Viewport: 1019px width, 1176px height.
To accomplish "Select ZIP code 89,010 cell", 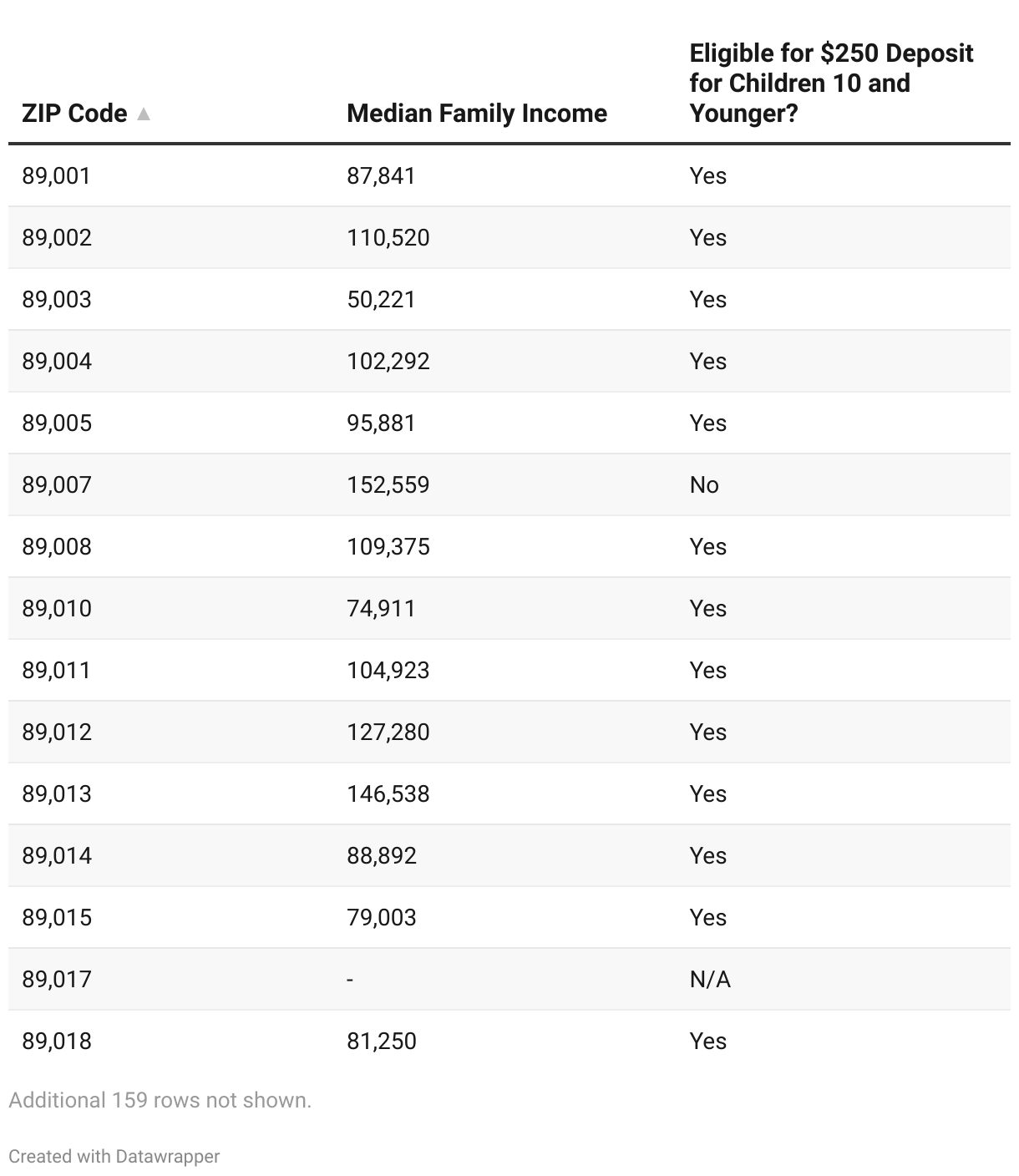I will tap(57, 609).
